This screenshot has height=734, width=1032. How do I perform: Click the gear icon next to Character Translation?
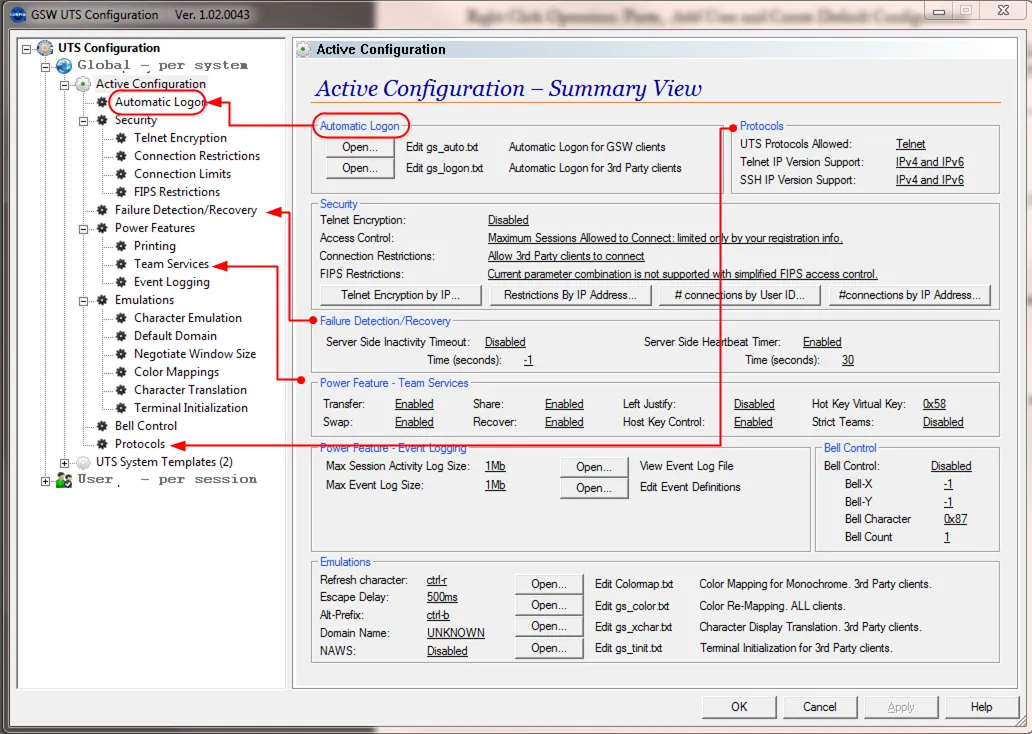121,390
